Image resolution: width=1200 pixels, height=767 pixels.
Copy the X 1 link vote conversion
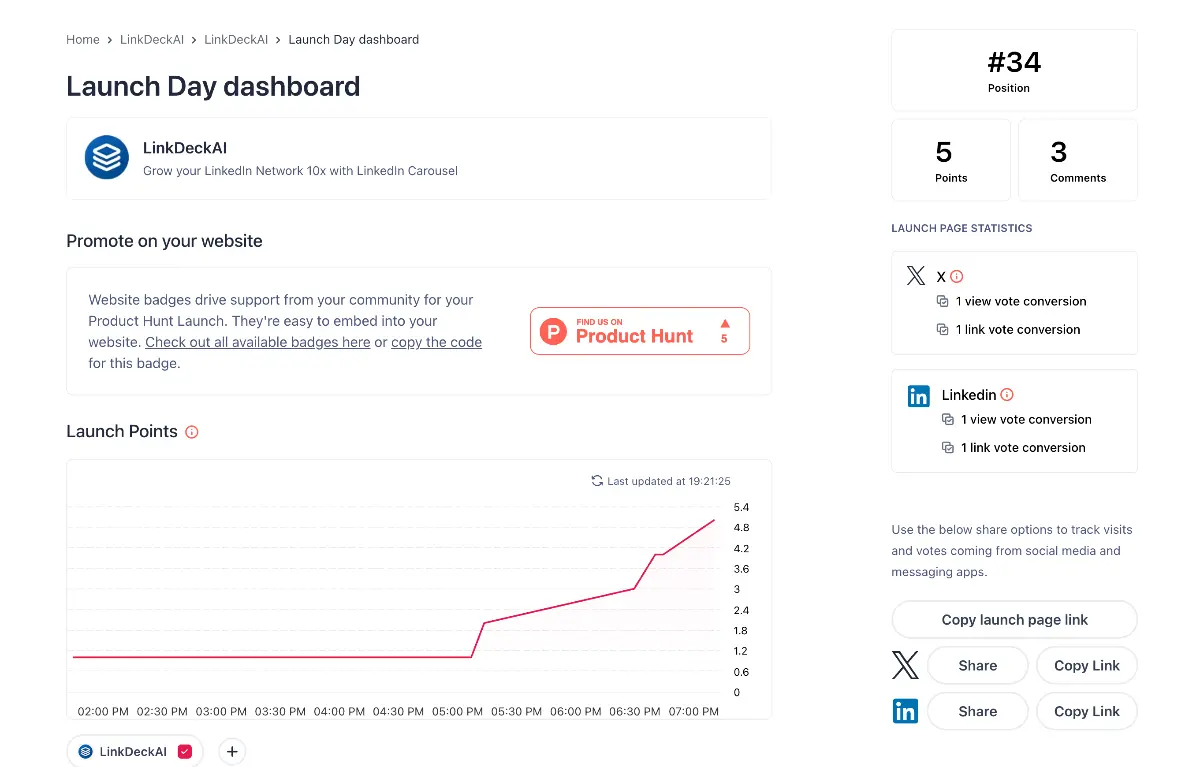click(x=942, y=329)
